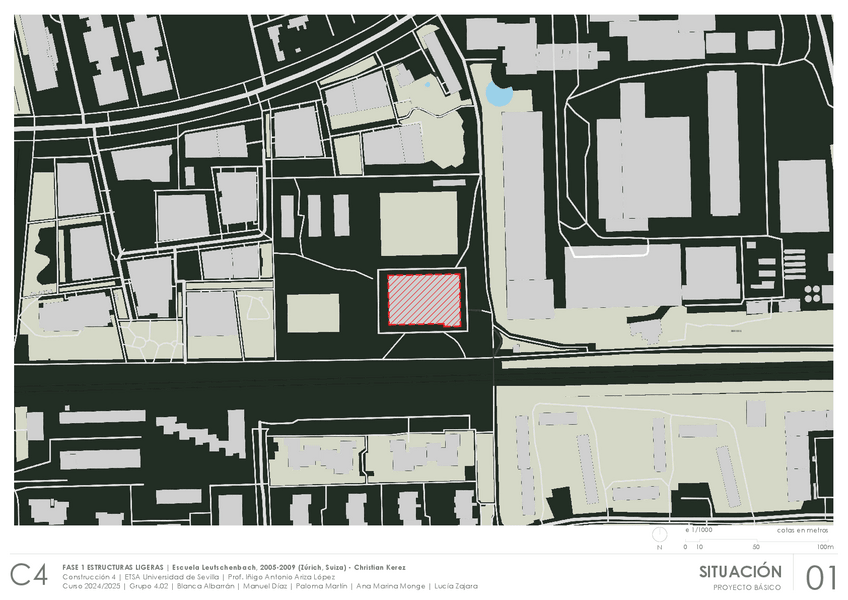This screenshot has width=848, height=600.
Task: Select the PROYECTO BÁSICO subtitle
Action: [x=747, y=587]
